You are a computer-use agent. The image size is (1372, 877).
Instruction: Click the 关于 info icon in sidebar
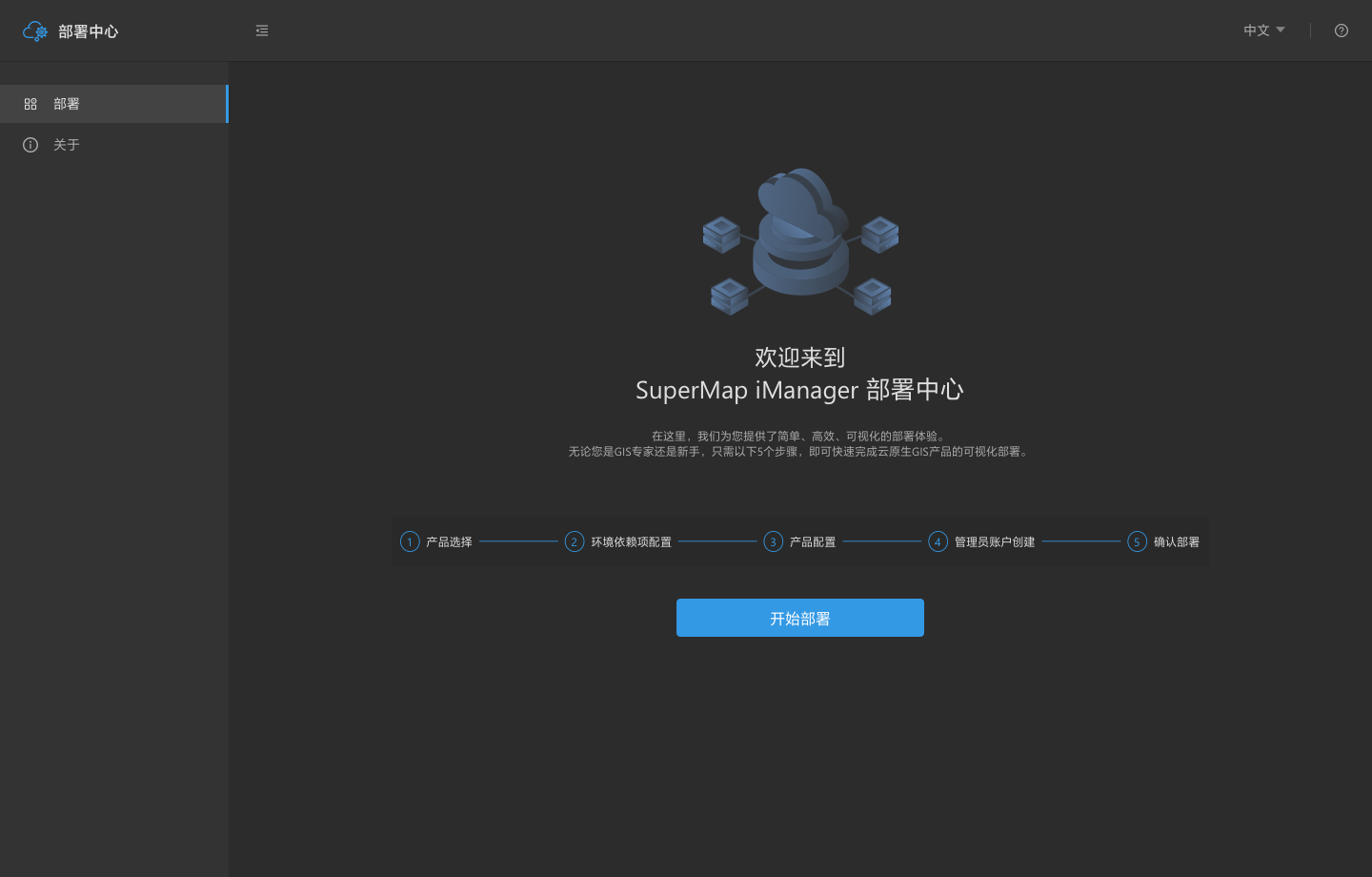point(30,145)
